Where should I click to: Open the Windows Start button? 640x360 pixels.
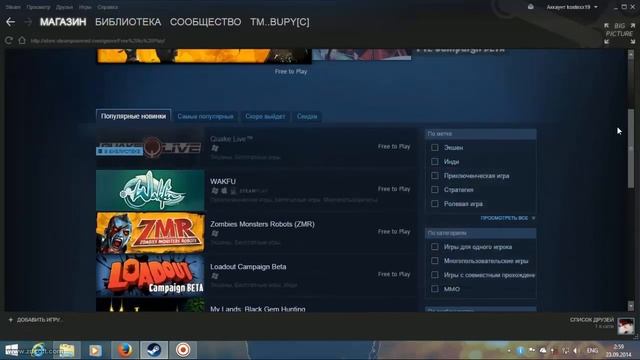tap(11, 350)
